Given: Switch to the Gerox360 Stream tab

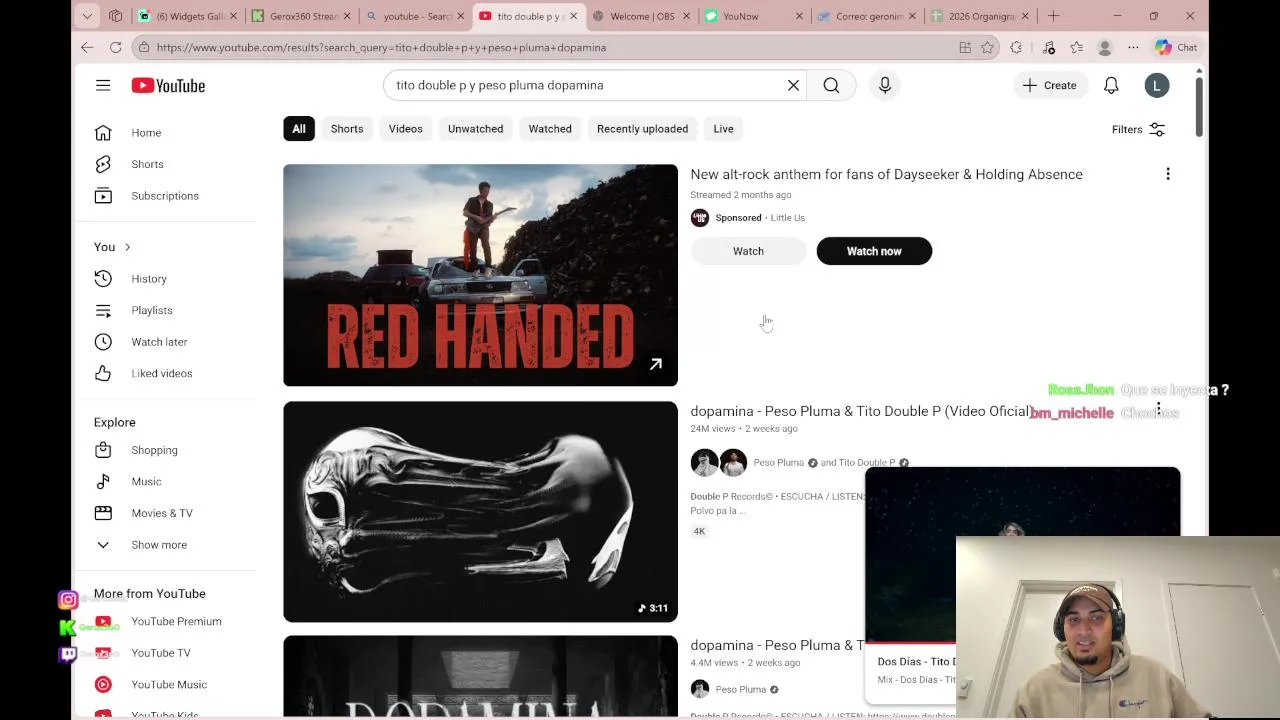Looking at the screenshot, I should coord(301,16).
